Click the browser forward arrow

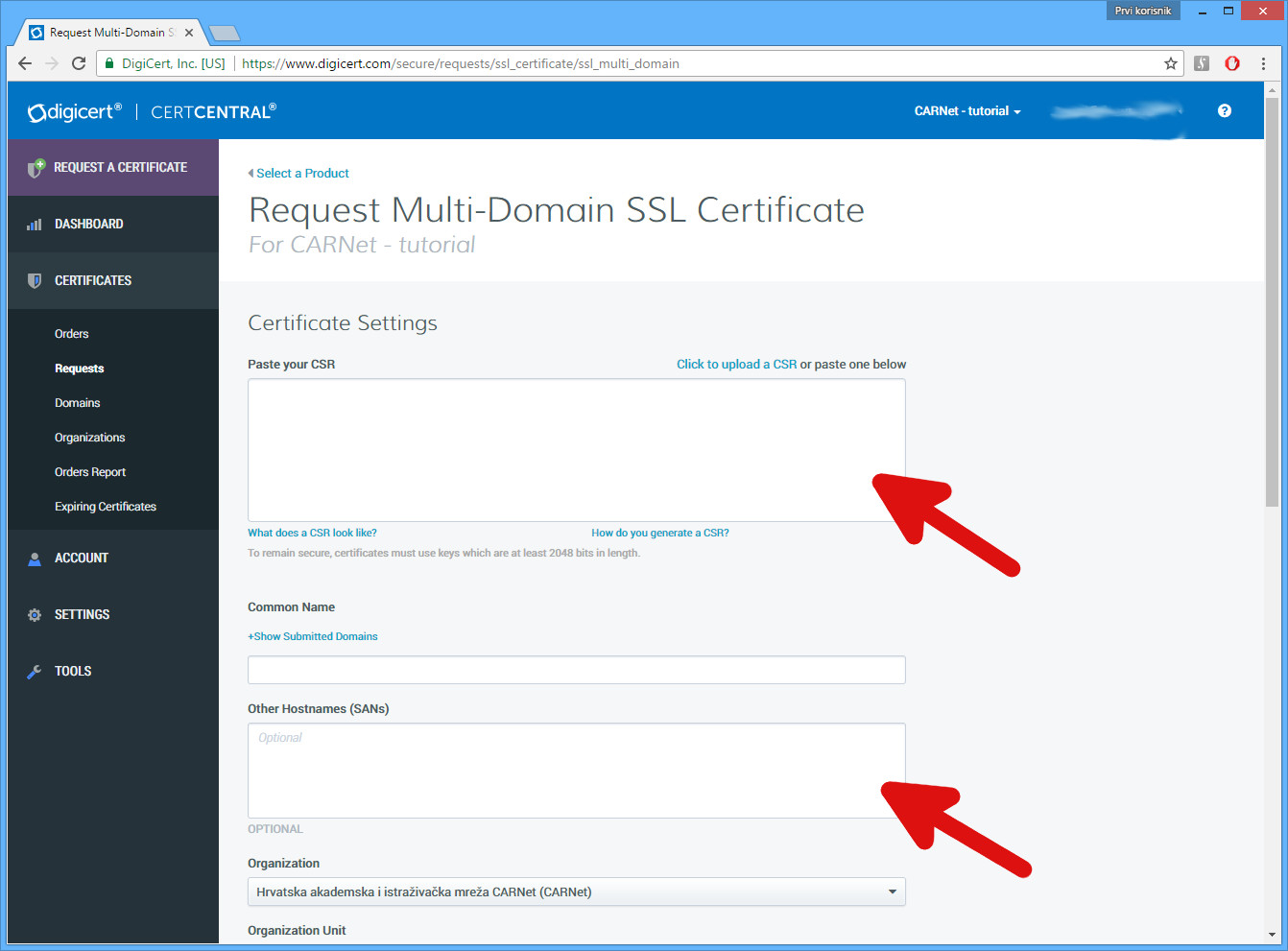(x=52, y=63)
